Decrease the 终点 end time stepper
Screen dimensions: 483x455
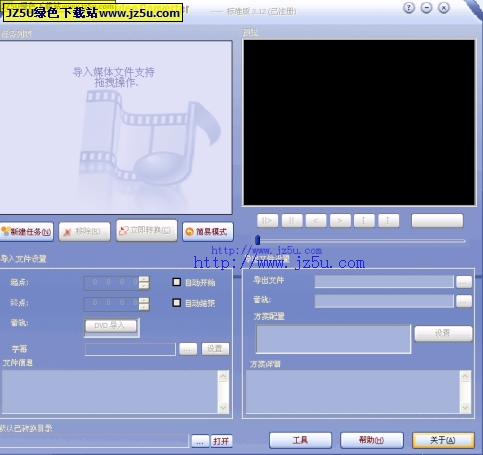pos(144,307)
